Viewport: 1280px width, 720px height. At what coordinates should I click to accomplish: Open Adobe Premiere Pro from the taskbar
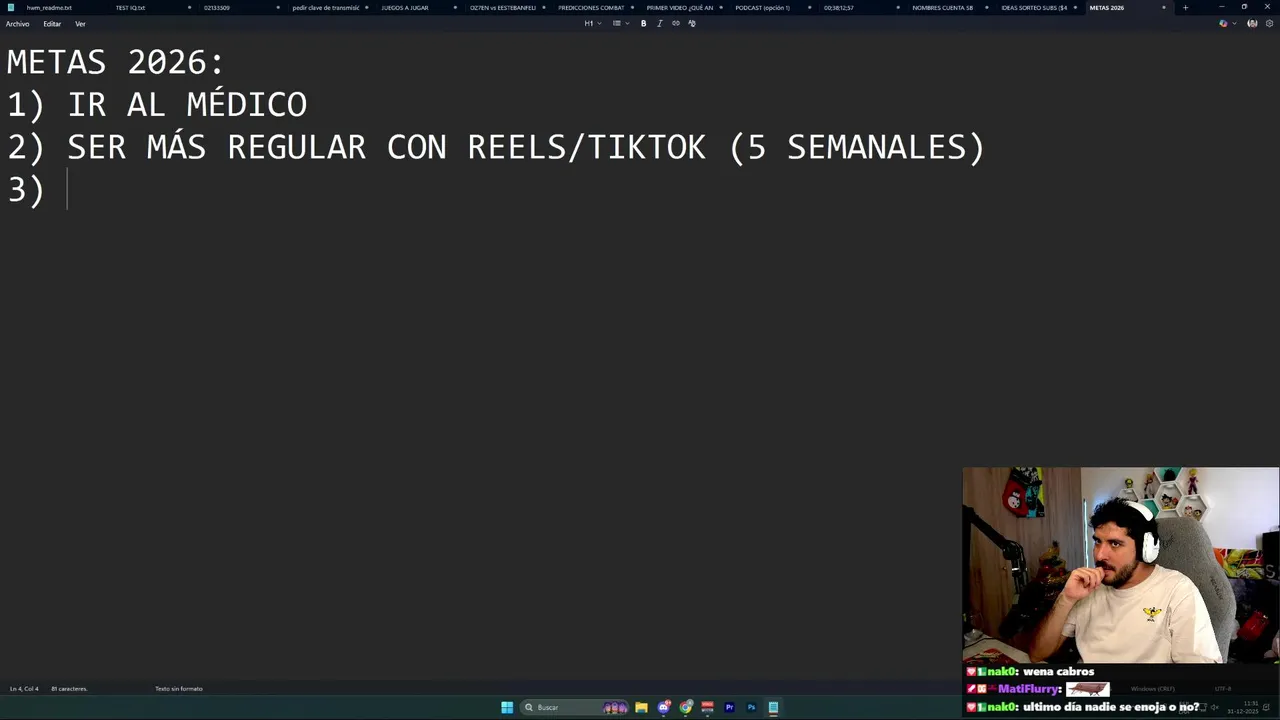click(729, 708)
